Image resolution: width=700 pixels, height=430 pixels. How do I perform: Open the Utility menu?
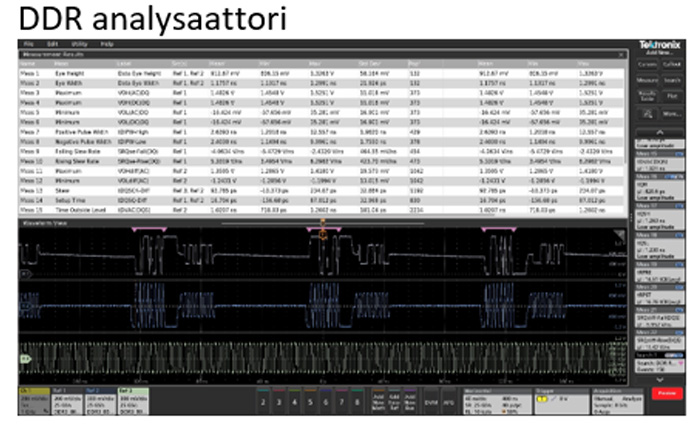click(x=78, y=45)
